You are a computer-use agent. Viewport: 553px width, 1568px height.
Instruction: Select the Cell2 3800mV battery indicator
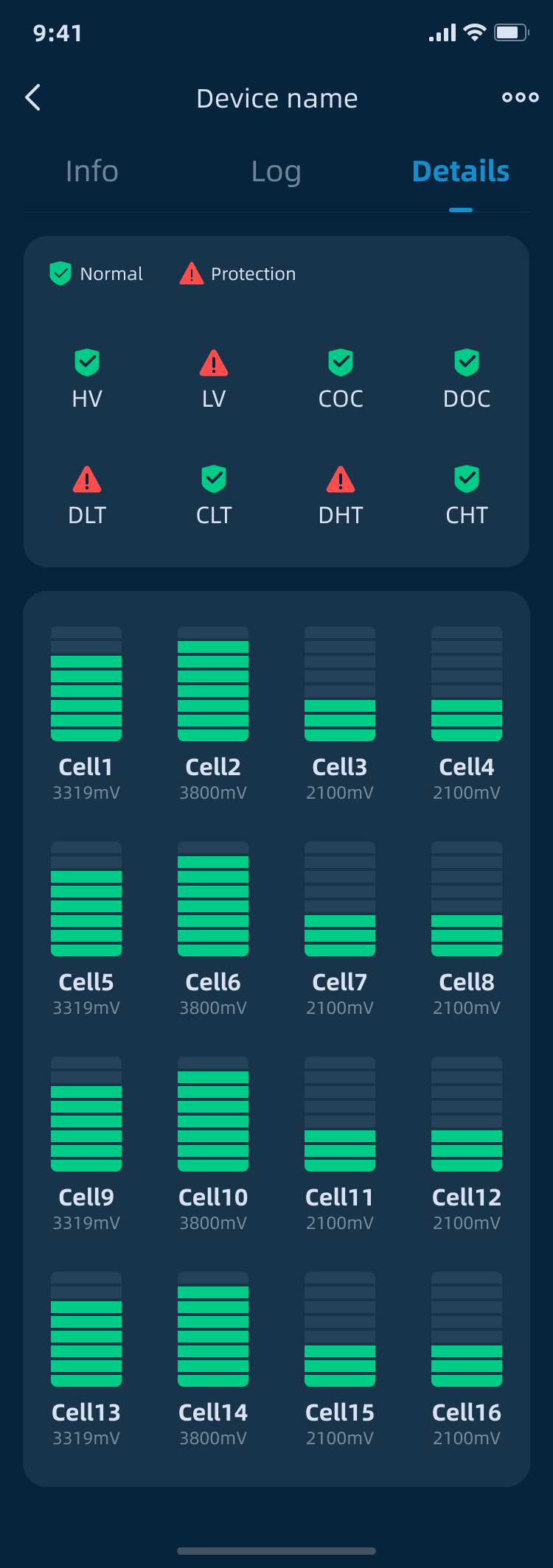(213, 684)
